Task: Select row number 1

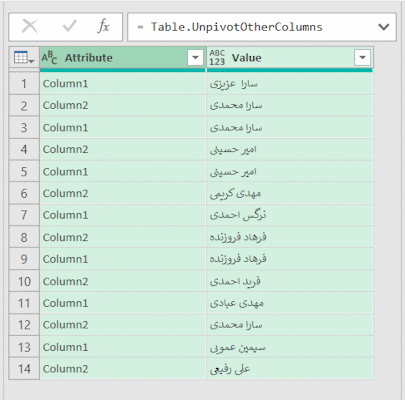Action: [x=24, y=83]
